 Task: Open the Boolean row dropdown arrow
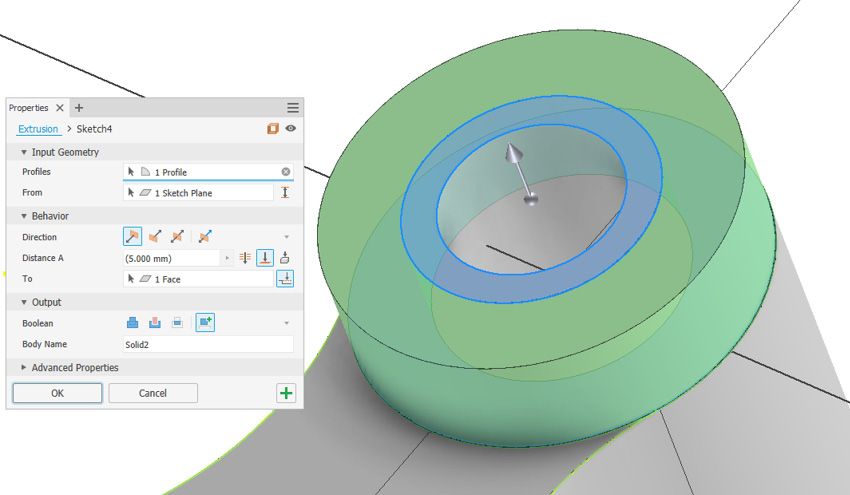(287, 323)
